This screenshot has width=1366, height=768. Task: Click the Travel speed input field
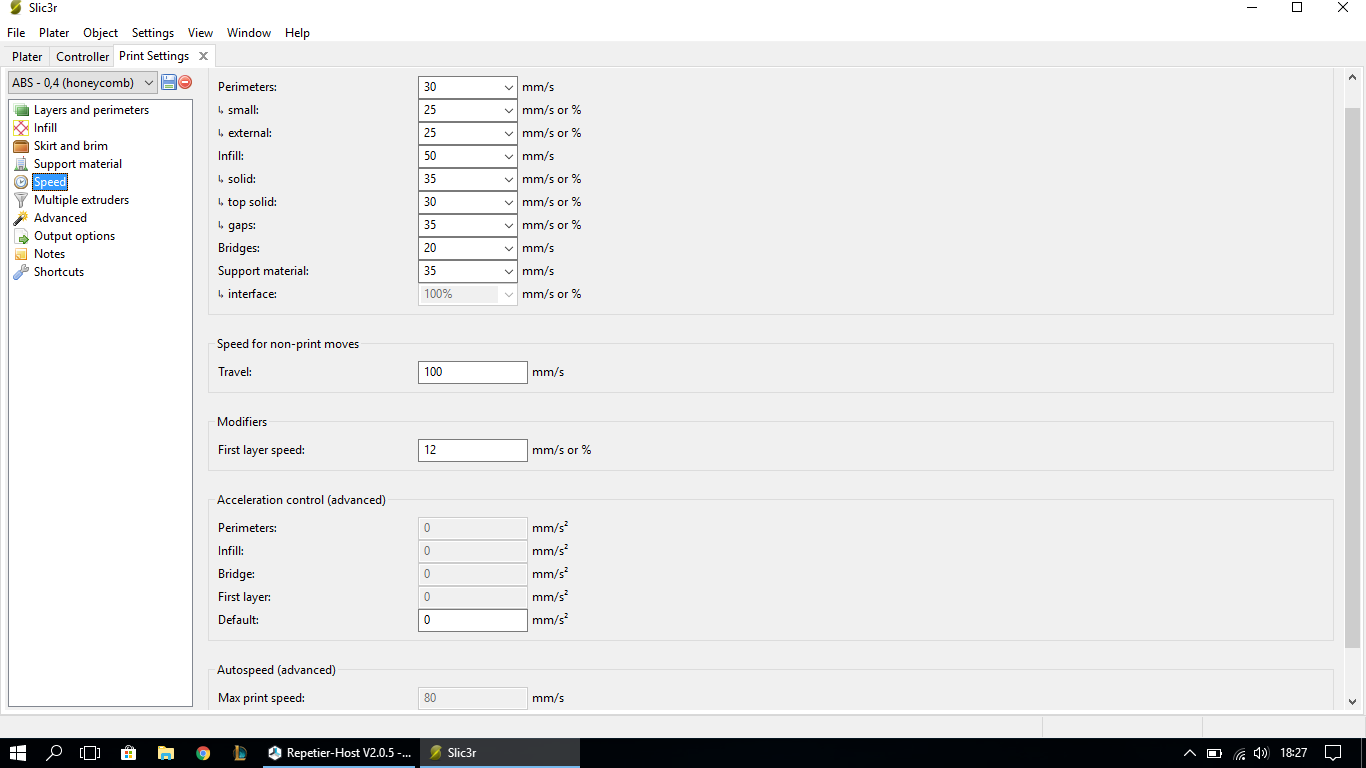point(472,372)
